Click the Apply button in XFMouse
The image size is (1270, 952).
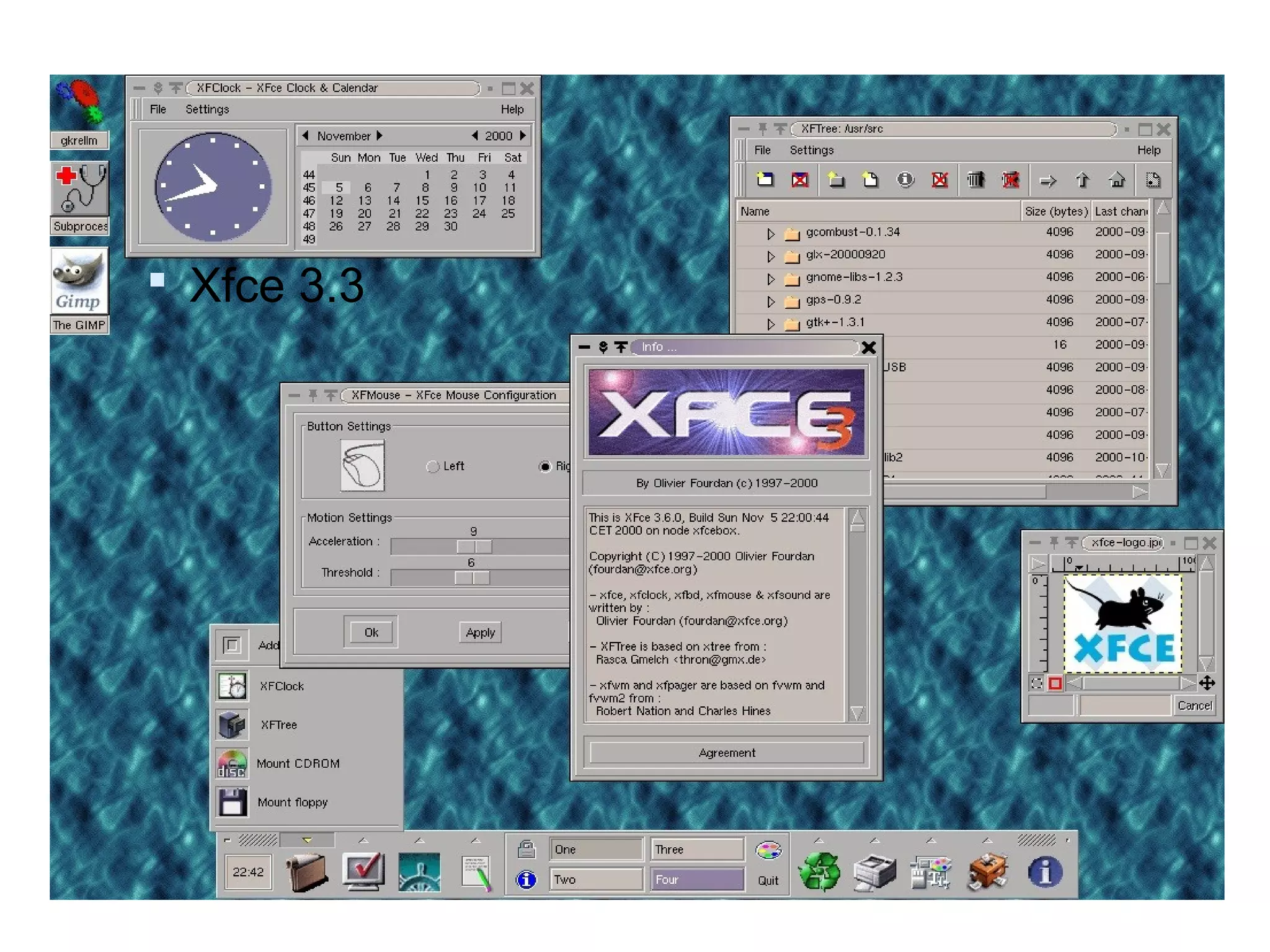pos(481,632)
